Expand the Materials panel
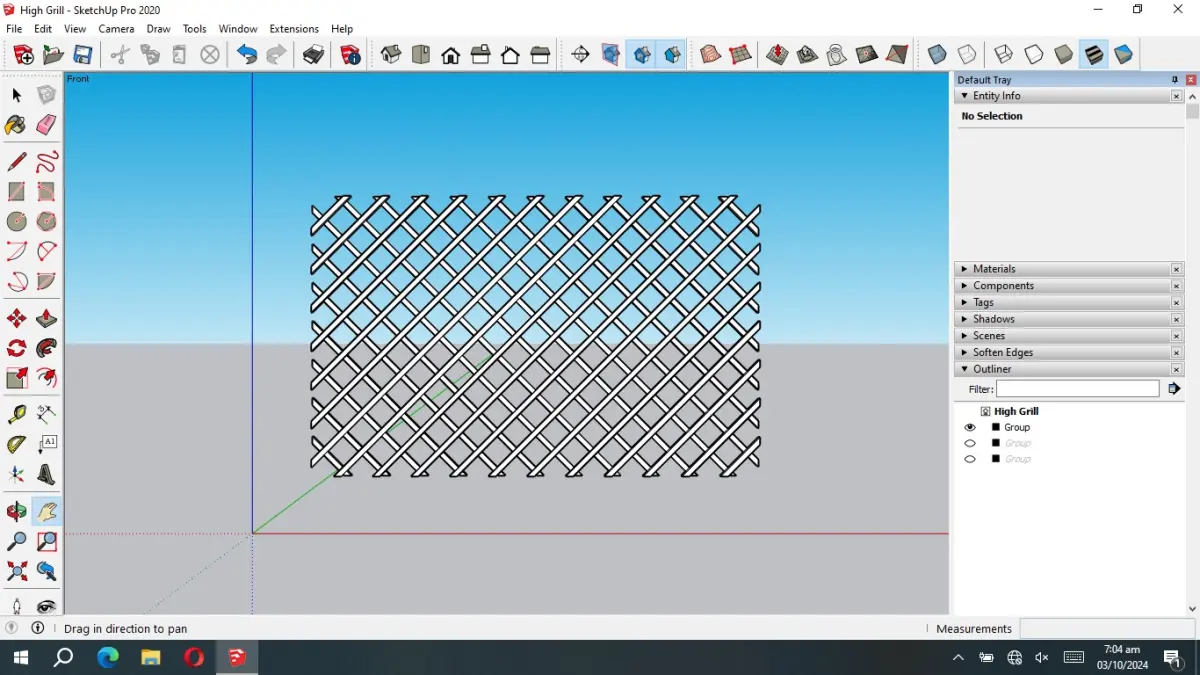1200x675 pixels. [x=964, y=269]
